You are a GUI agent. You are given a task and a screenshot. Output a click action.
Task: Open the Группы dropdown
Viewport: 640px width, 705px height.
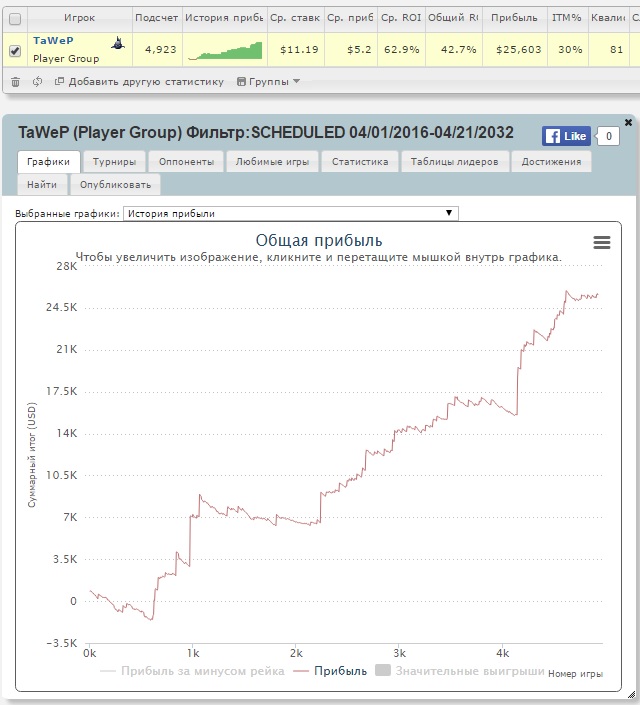coord(269,82)
